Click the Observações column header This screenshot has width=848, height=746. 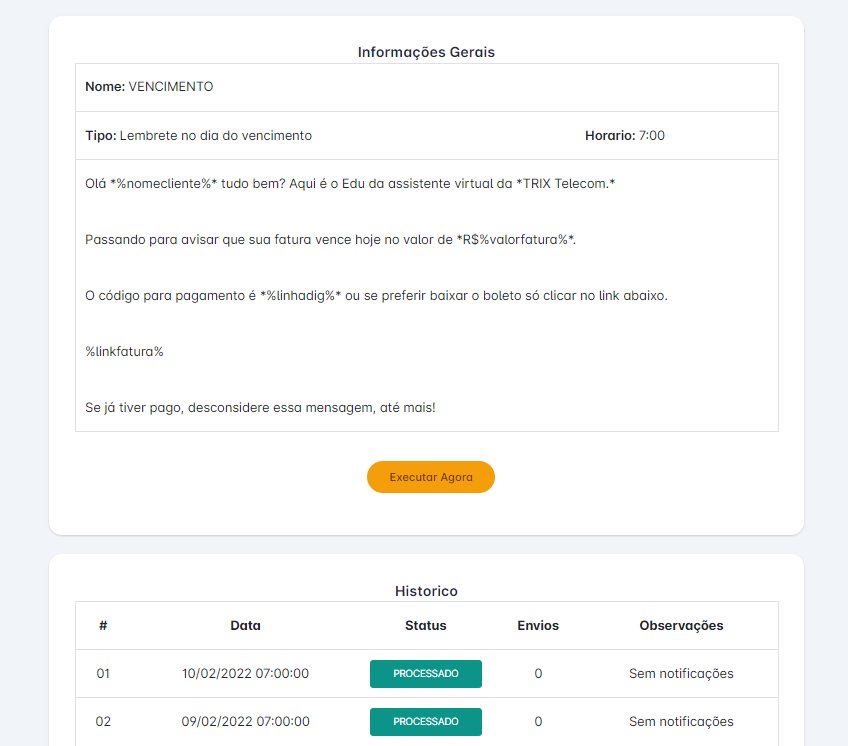coord(681,626)
